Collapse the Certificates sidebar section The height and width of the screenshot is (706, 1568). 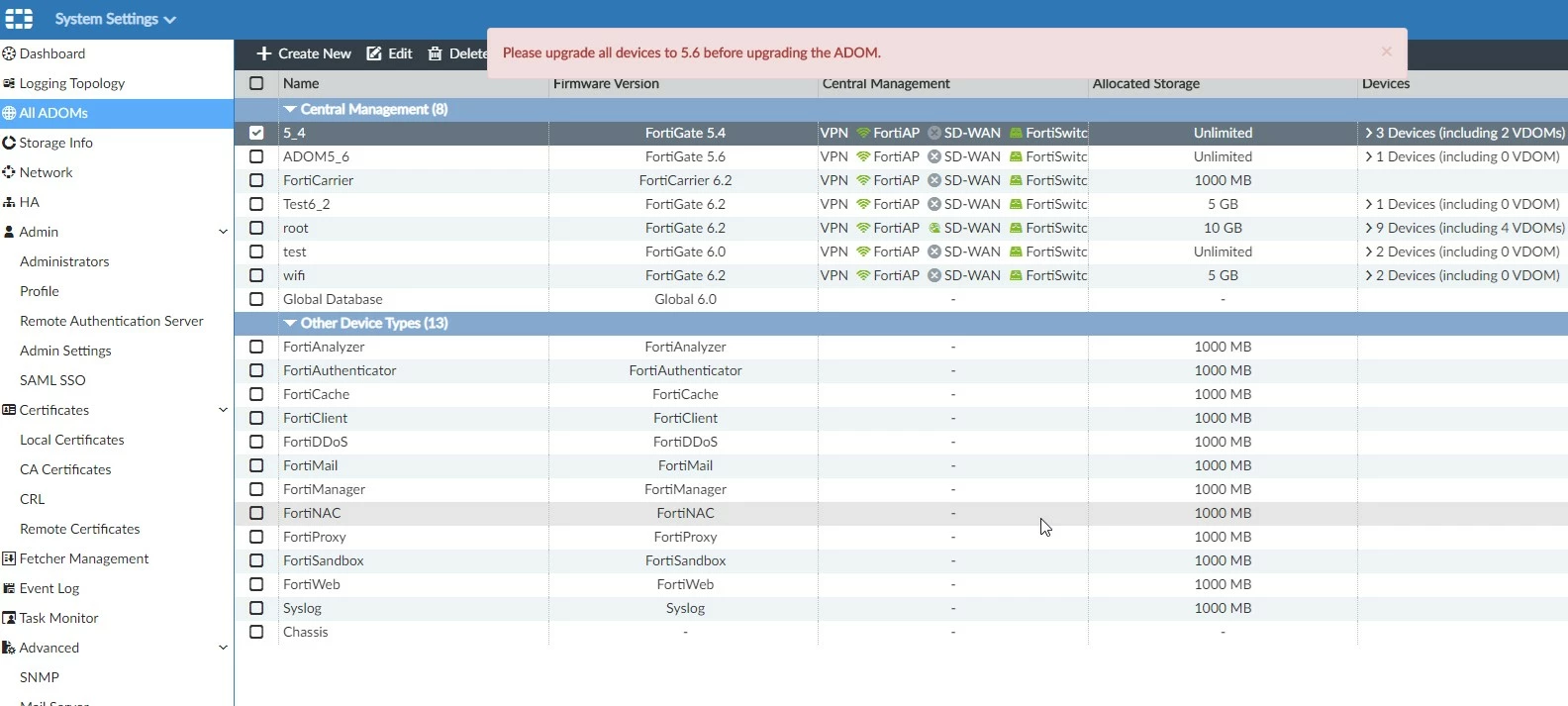(x=223, y=410)
